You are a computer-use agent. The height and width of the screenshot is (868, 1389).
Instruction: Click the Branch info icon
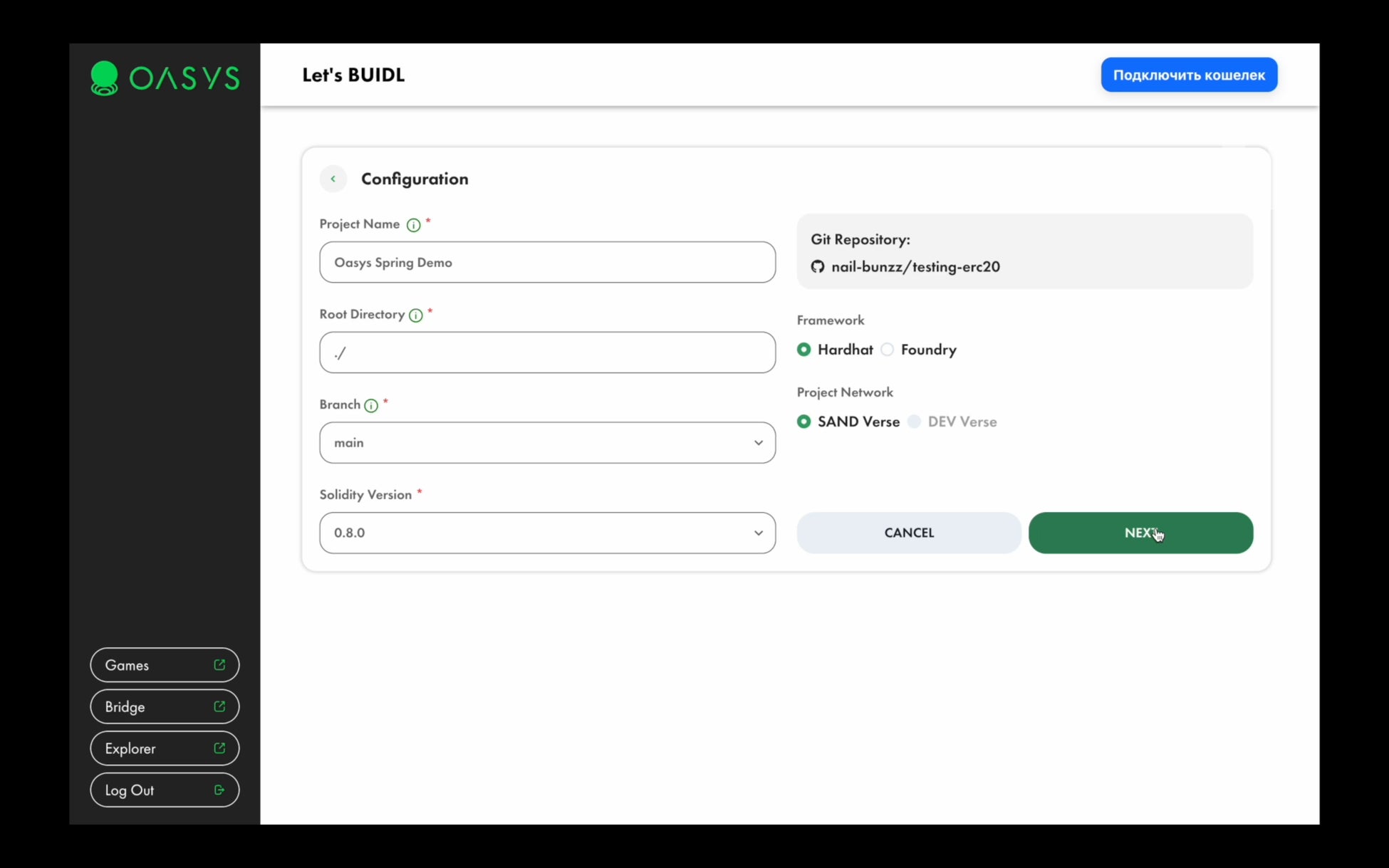click(371, 406)
